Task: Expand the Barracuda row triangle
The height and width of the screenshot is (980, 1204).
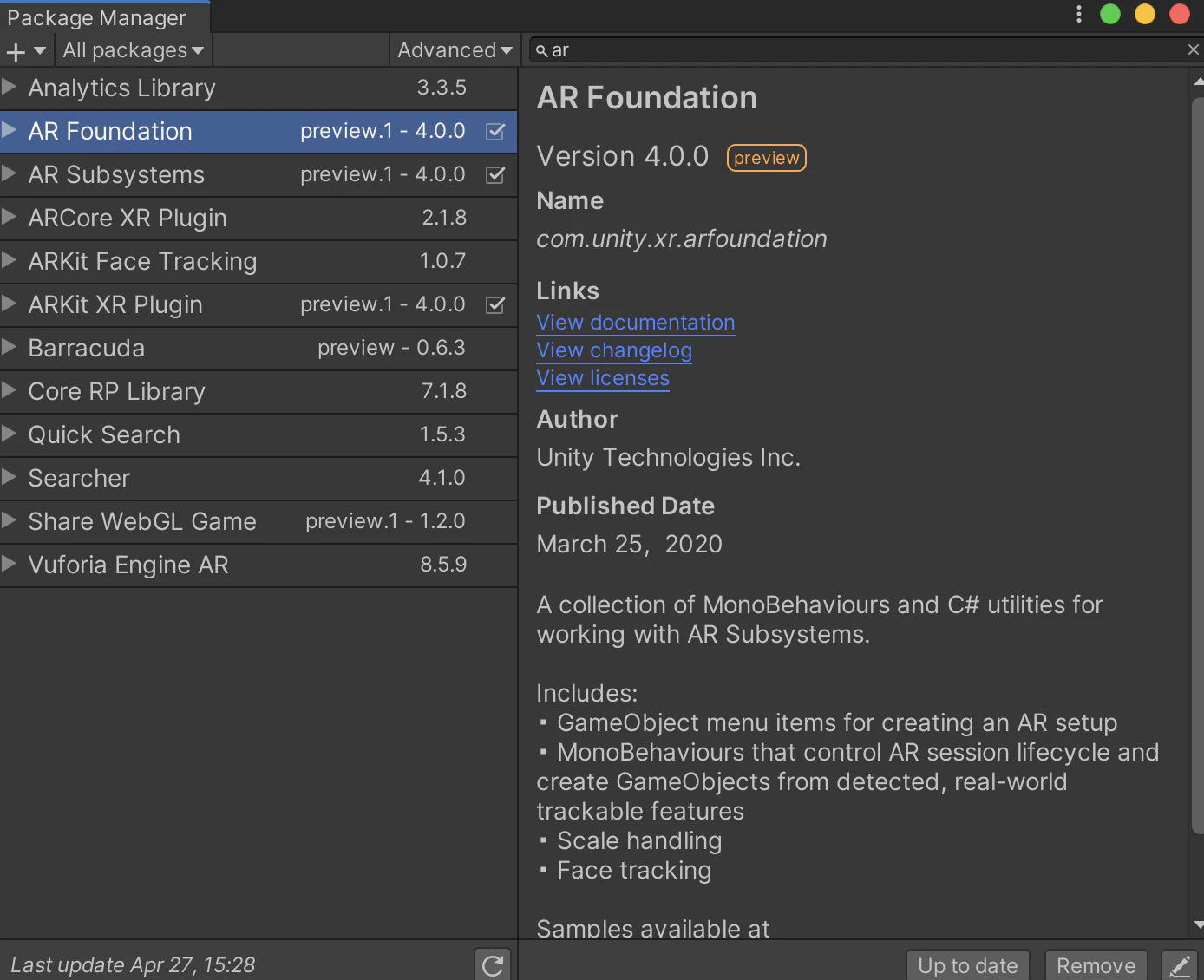Action: point(10,346)
